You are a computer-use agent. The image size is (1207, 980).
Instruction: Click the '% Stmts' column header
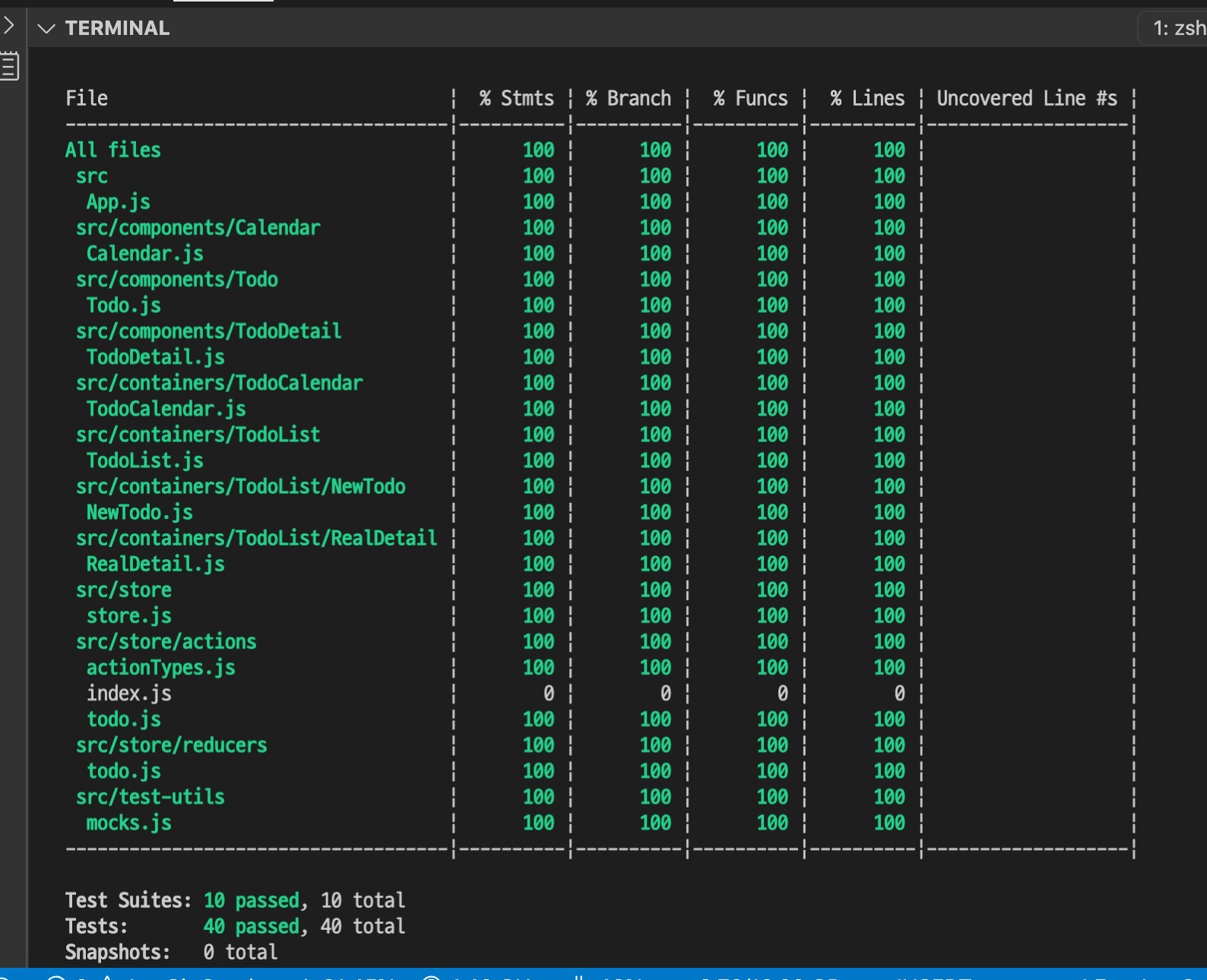(x=516, y=99)
